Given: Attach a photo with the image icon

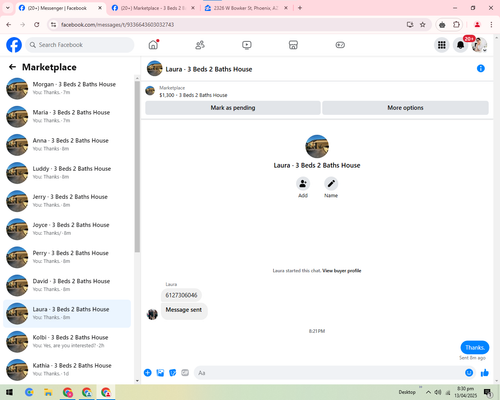Looking at the screenshot, I should [160, 373].
